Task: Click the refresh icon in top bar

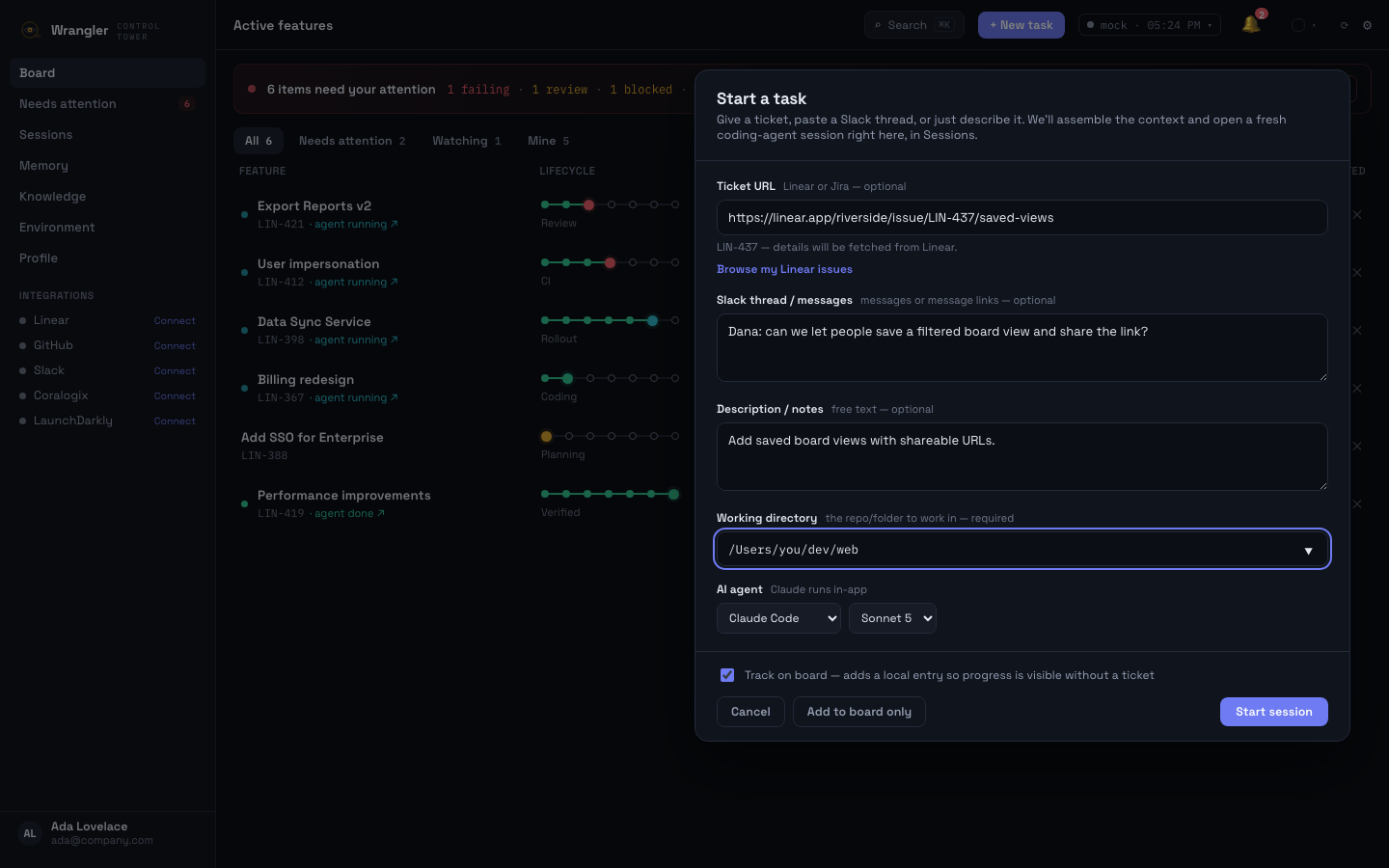Action: [1344, 25]
